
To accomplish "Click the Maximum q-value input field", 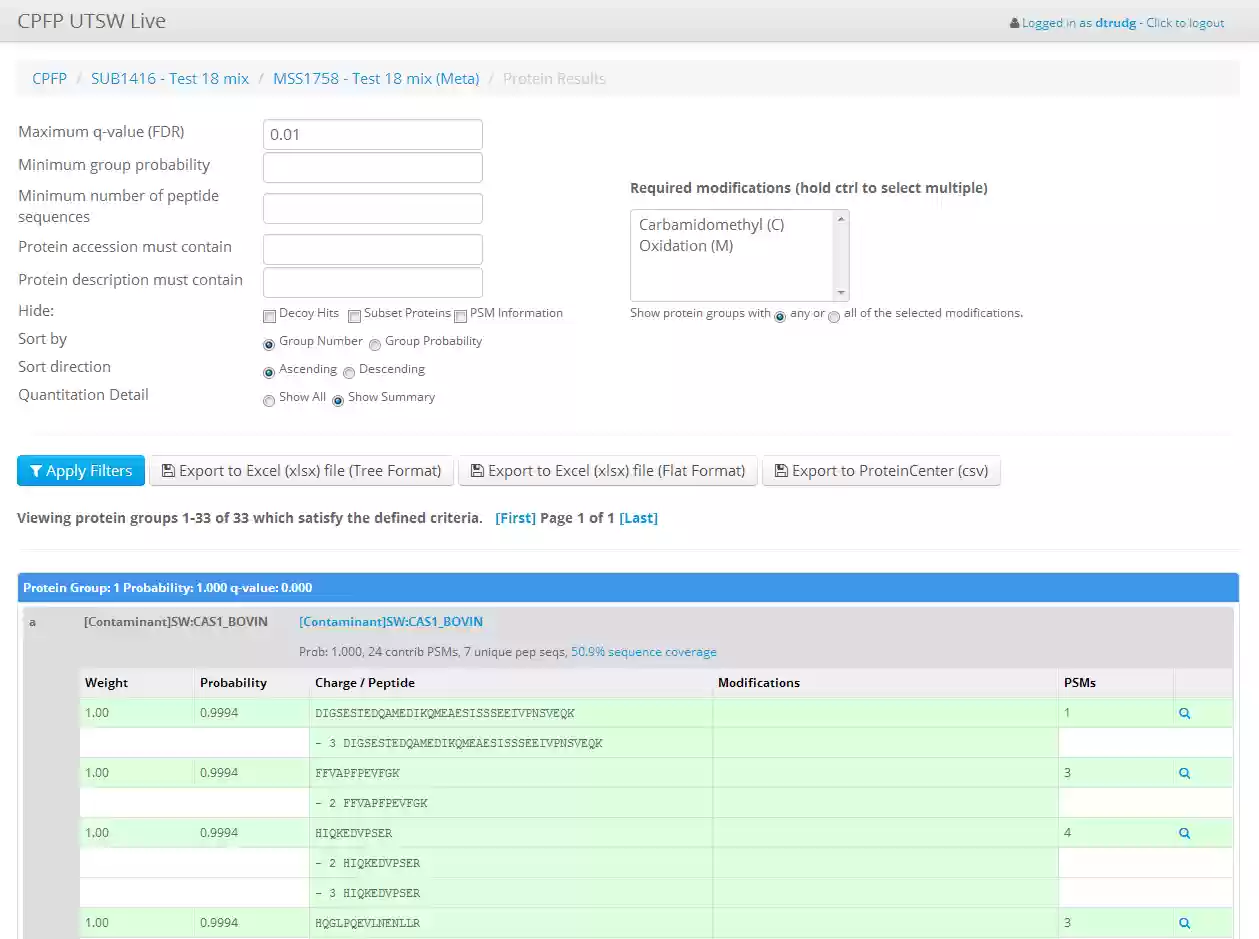I will click(372, 133).
